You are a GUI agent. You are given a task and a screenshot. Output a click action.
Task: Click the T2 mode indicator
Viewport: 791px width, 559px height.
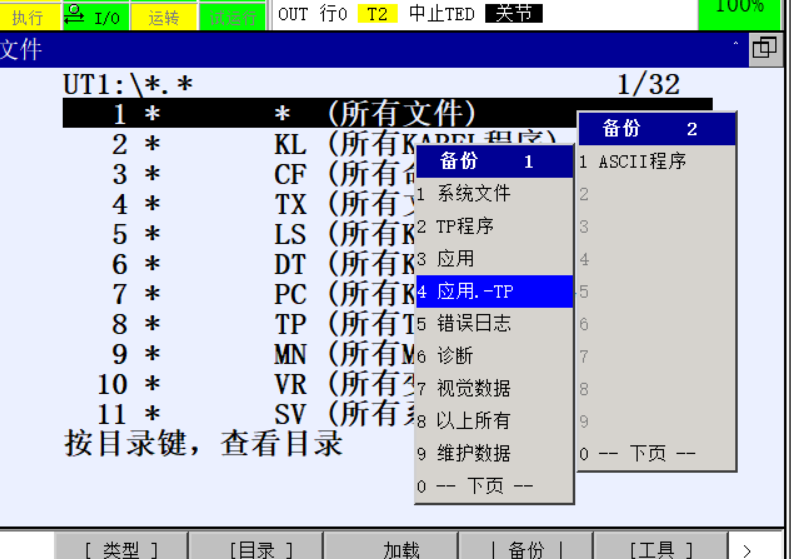pos(376,14)
